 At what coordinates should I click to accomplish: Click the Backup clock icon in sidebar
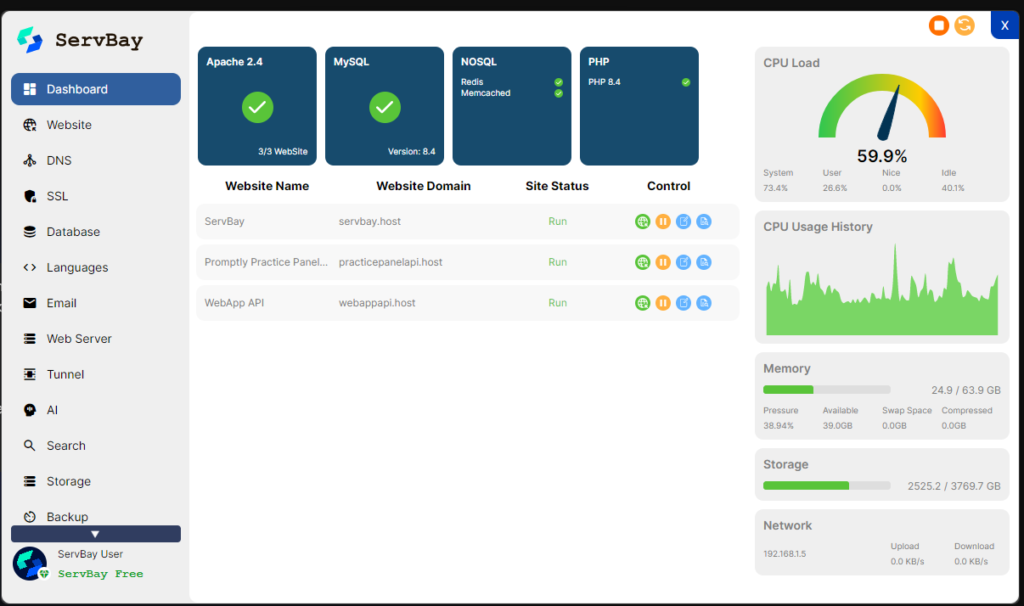coord(29,517)
